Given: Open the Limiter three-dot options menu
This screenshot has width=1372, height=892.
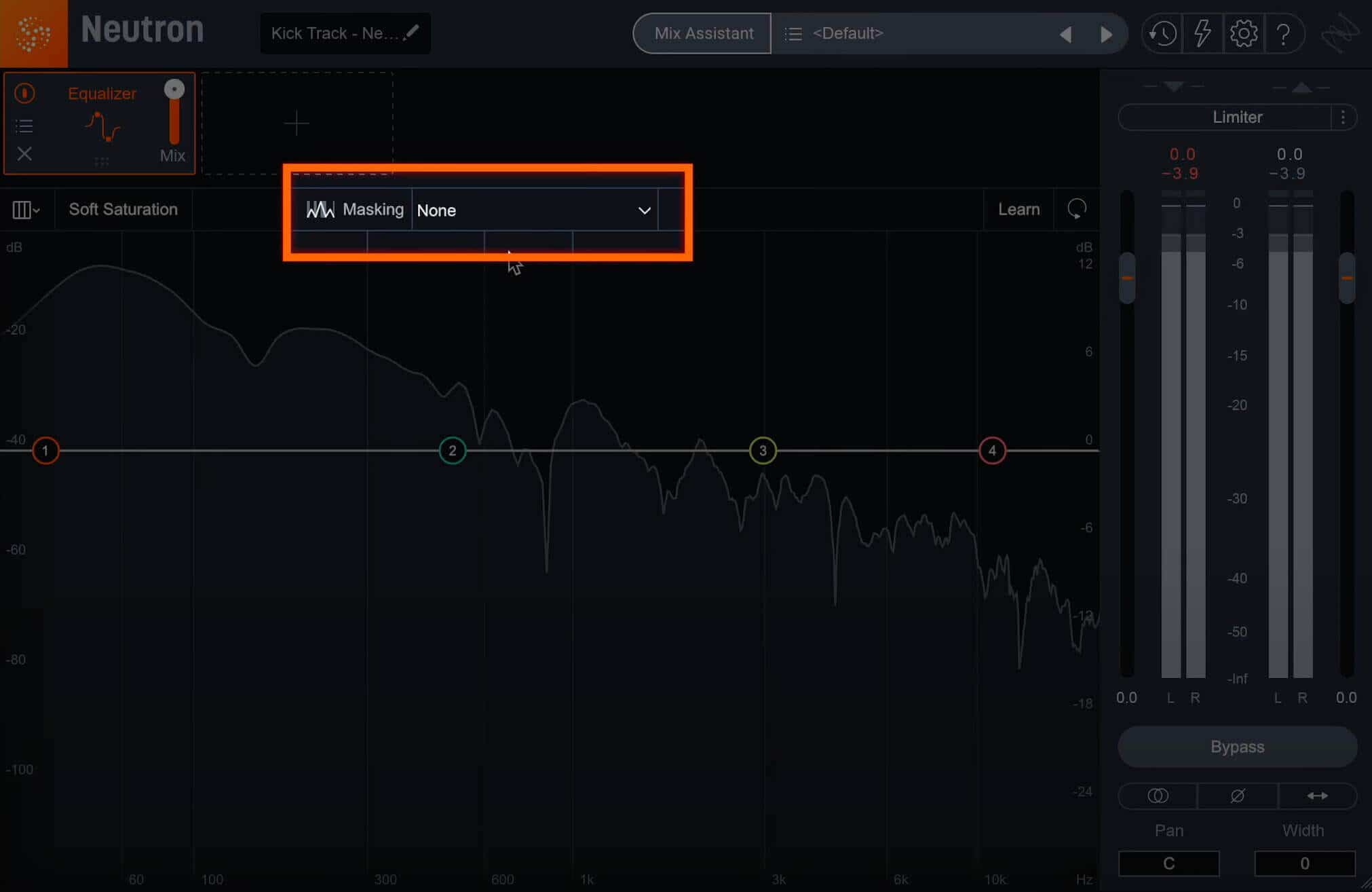Looking at the screenshot, I should 1343,117.
